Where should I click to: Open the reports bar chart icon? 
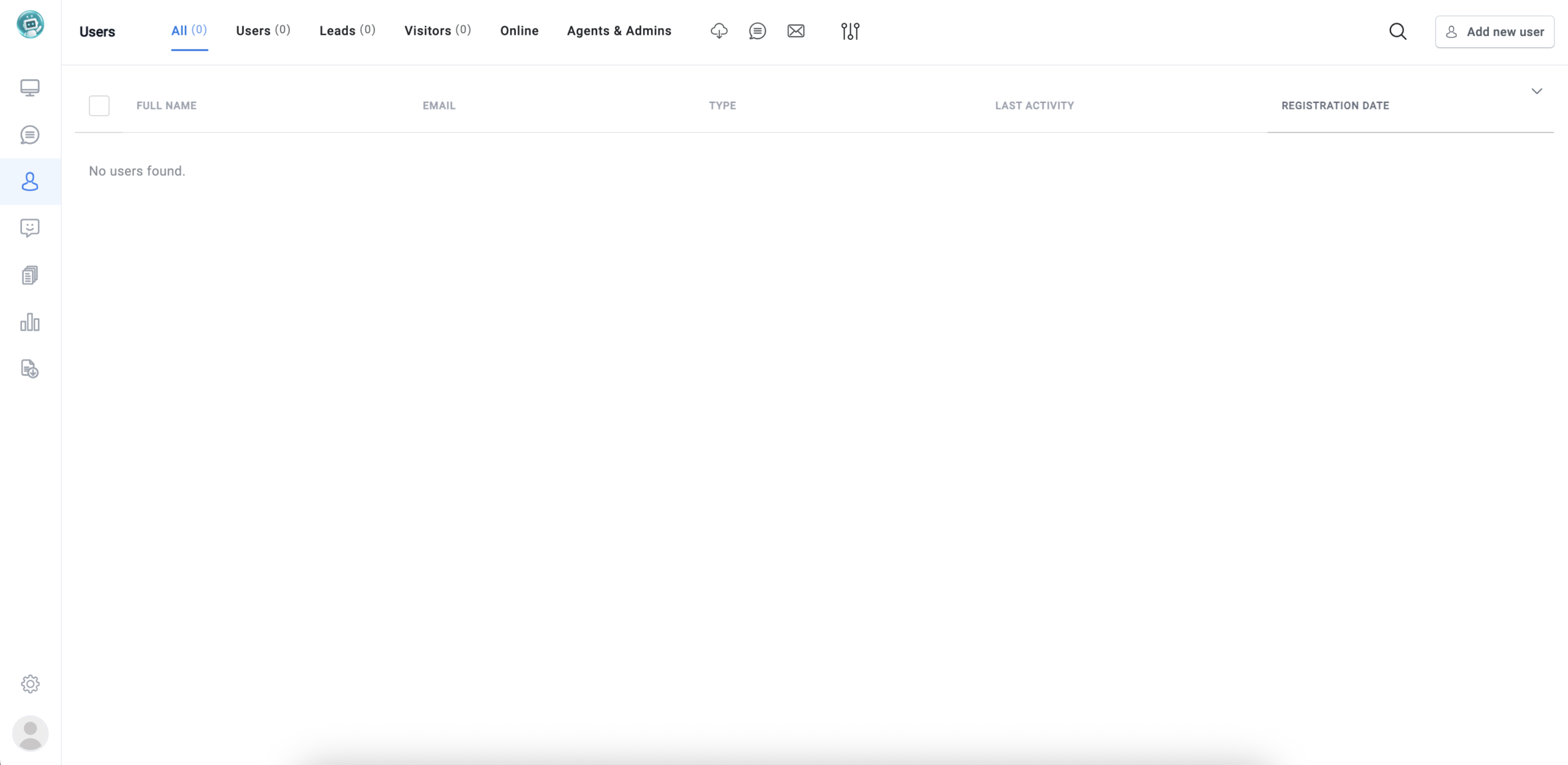(30, 322)
